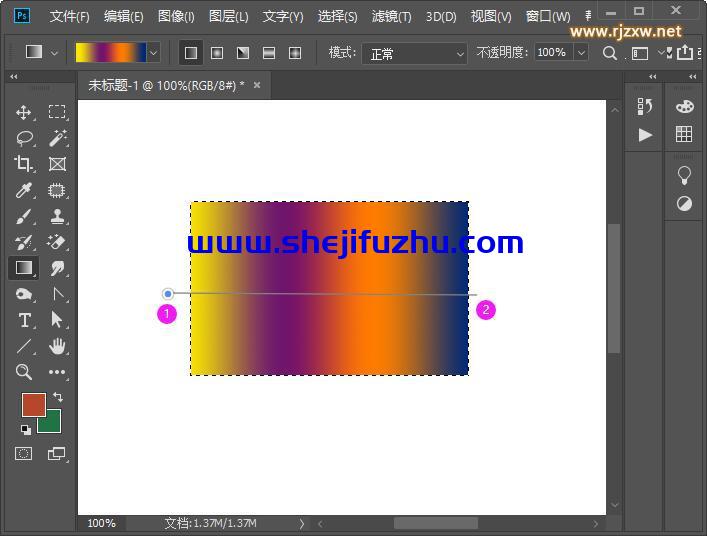Open the 3D menu
This screenshot has width=707, height=536.
pyautogui.click(x=441, y=17)
